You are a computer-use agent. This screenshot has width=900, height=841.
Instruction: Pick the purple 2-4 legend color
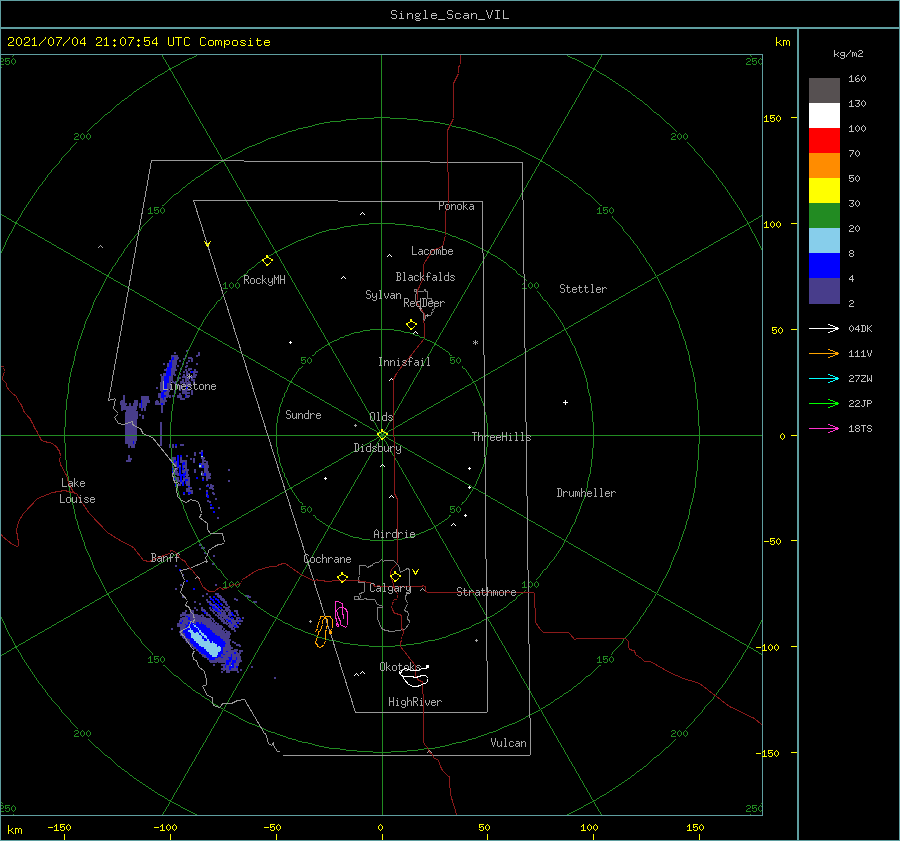824,290
